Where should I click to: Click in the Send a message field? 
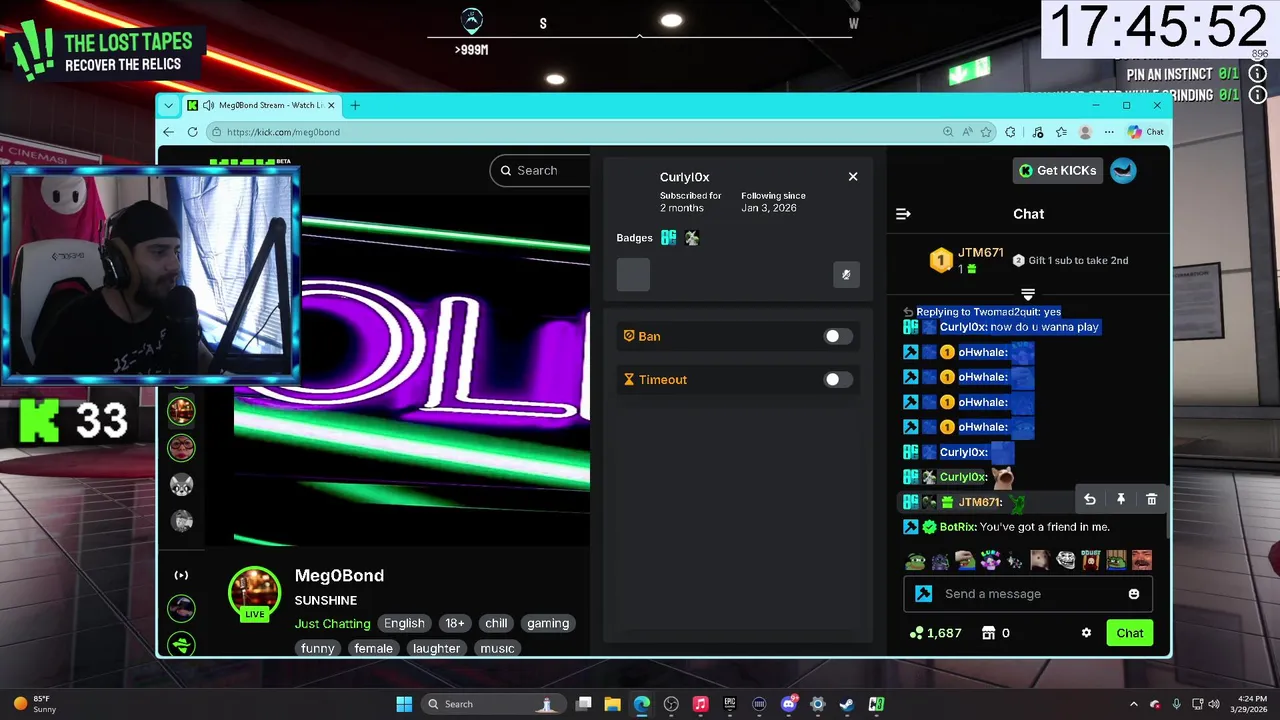pos(1029,594)
